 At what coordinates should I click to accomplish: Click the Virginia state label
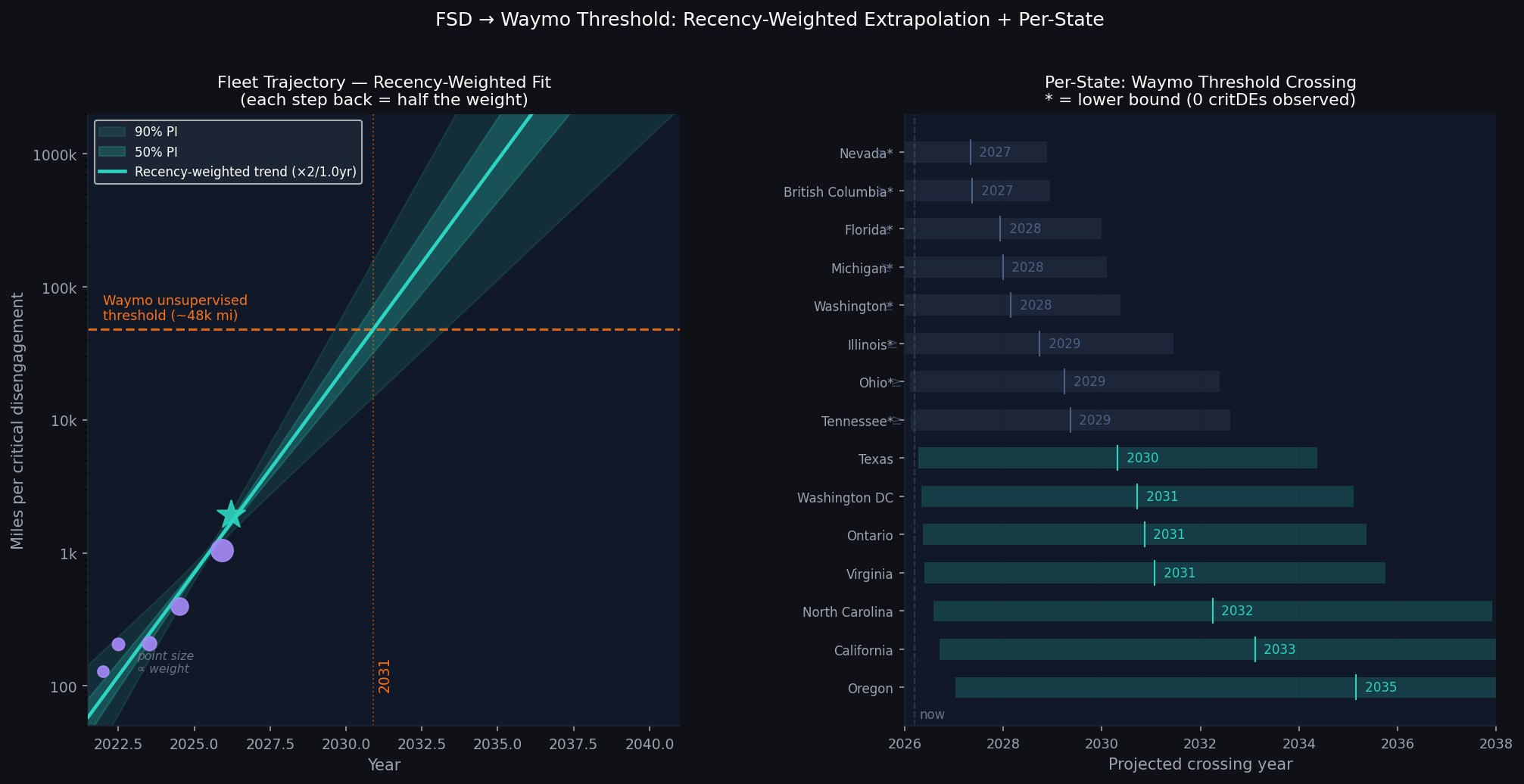[x=870, y=574]
